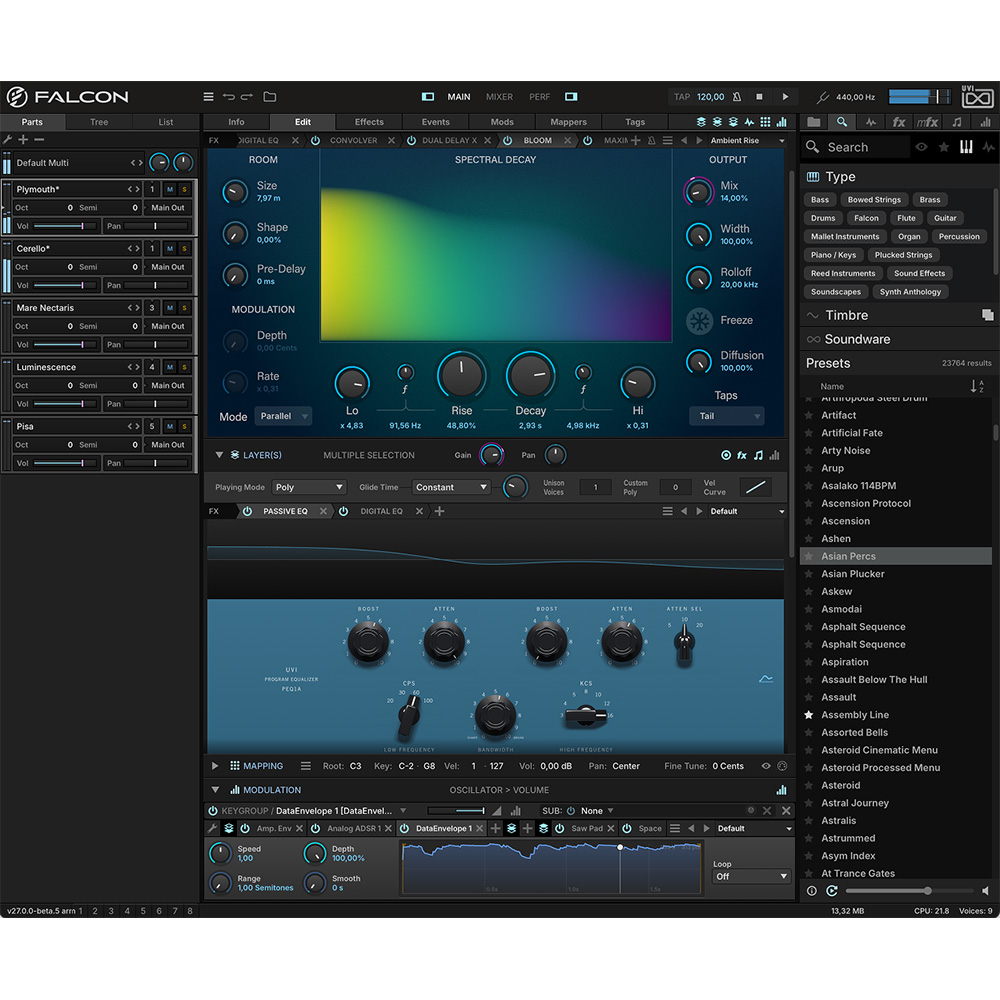Click the Plymouth part Vol slider
The height and width of the screenshot is (1000, 1000).
pos(66,226)
